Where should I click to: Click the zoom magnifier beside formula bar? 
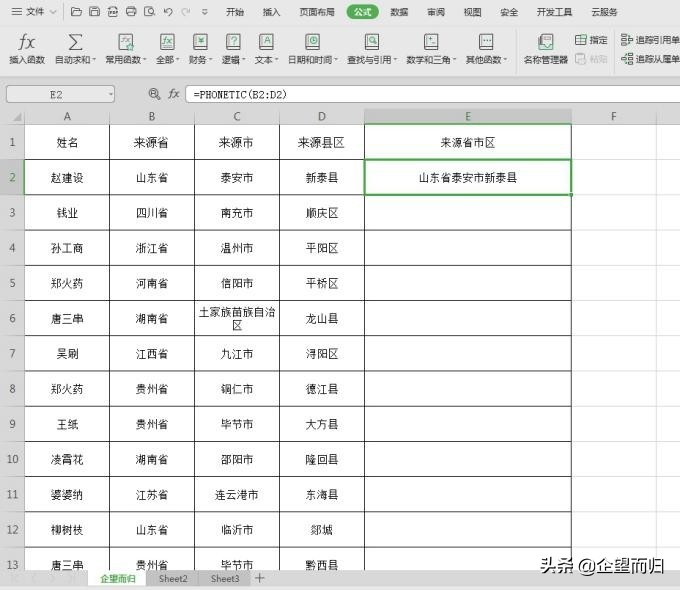tap(154, 94)
